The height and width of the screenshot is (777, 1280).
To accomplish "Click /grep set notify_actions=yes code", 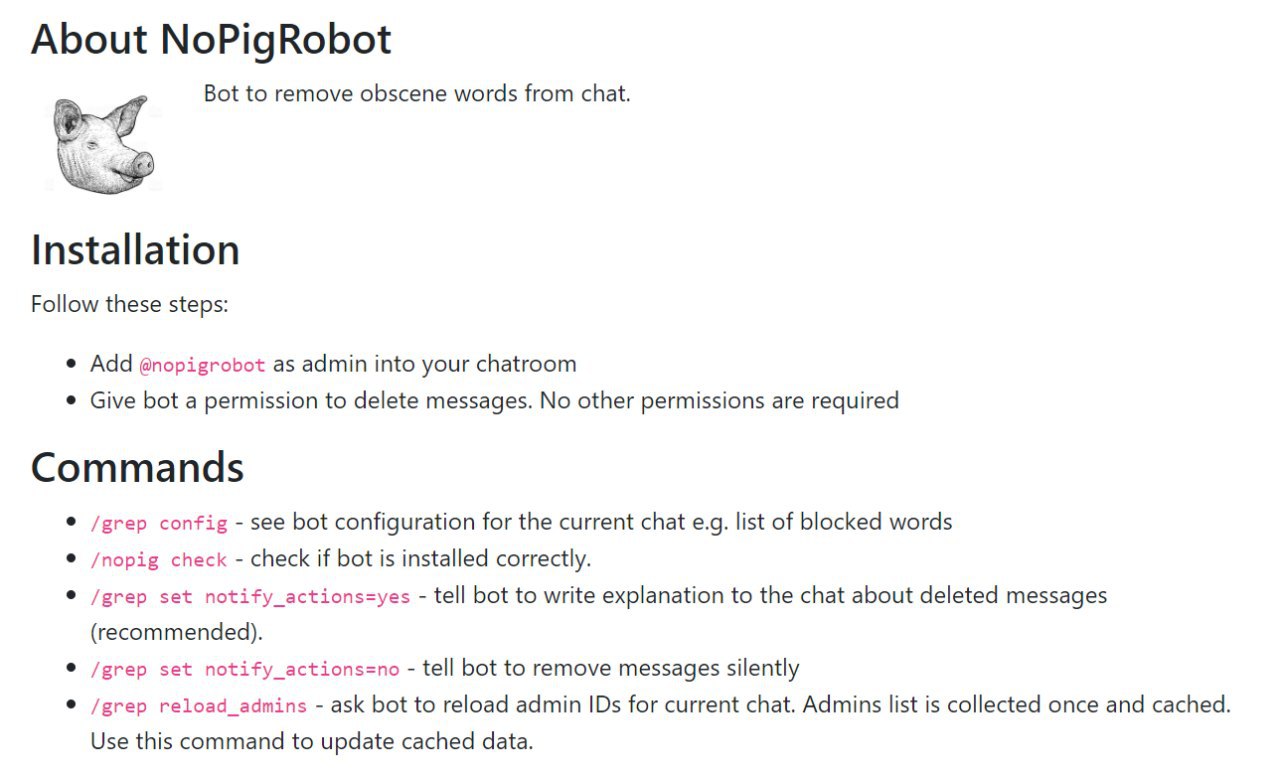I will tap(250, 597).
